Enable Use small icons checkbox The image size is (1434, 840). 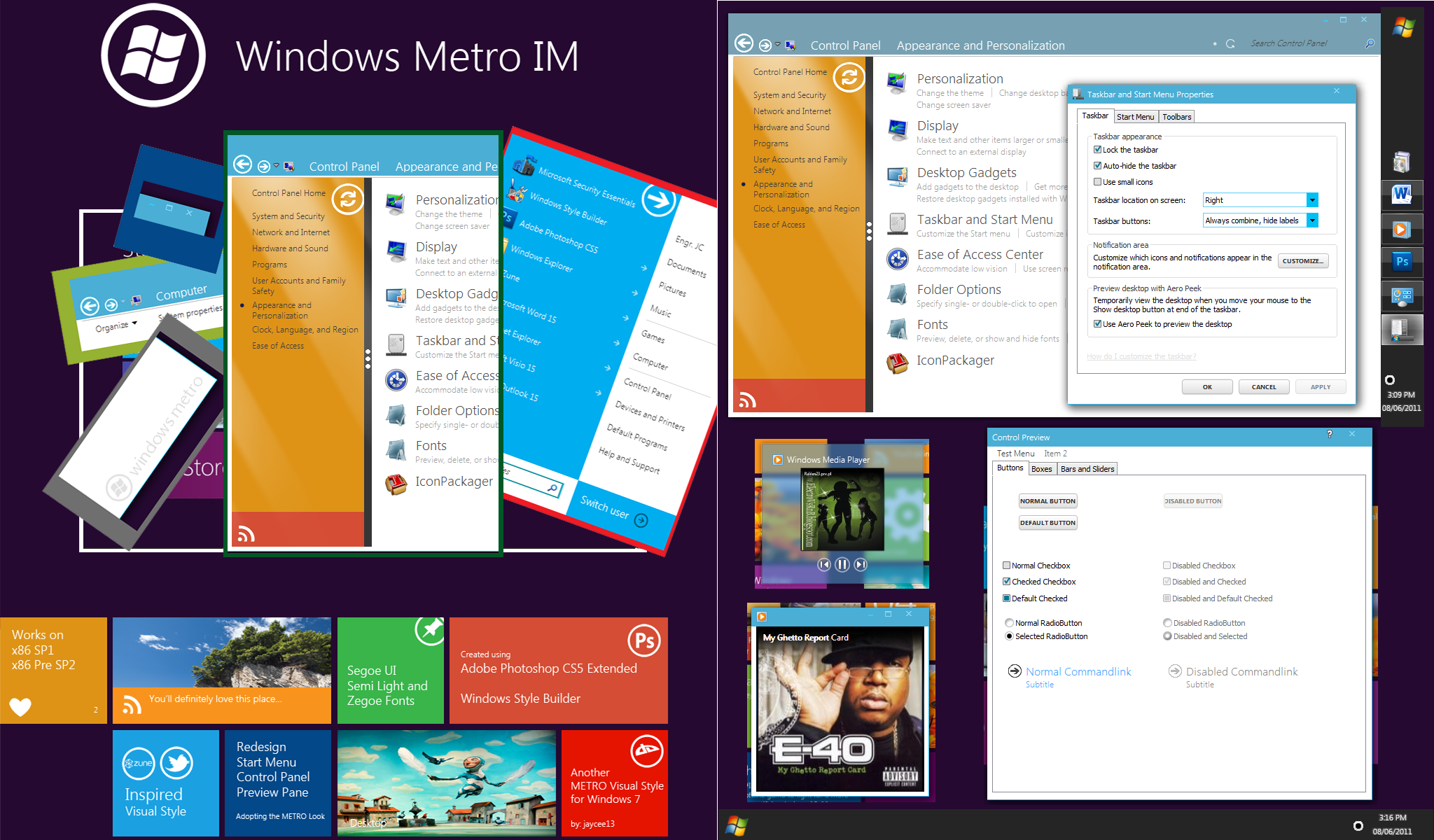coord(1098,182)
